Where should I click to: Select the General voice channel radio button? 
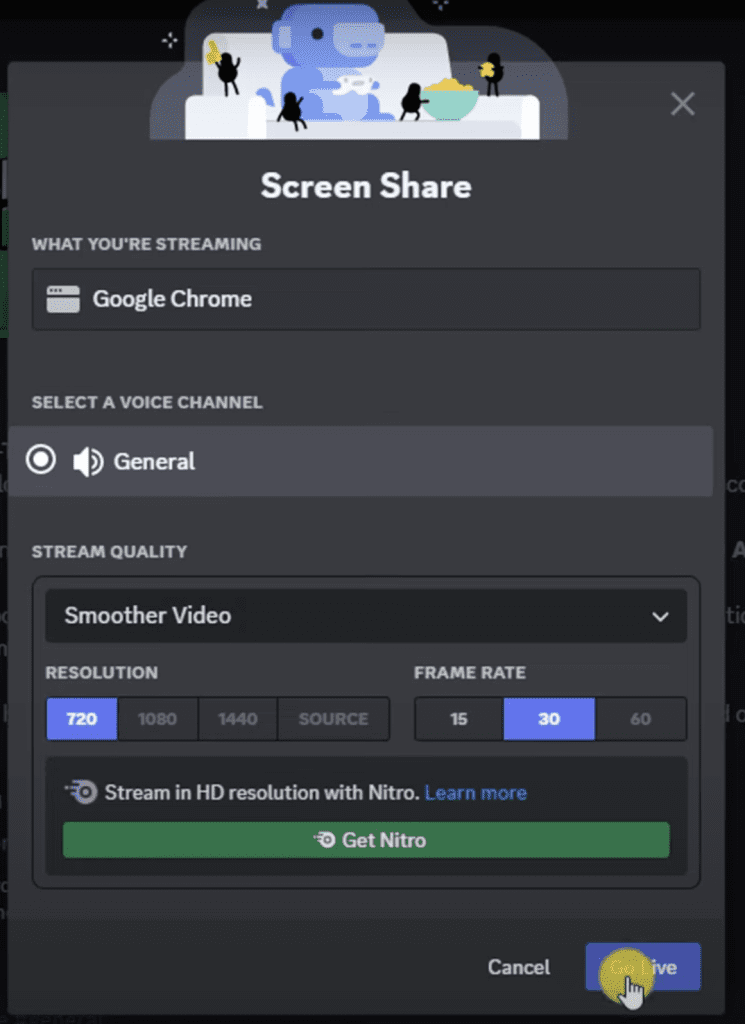click(x=40, y=461)
